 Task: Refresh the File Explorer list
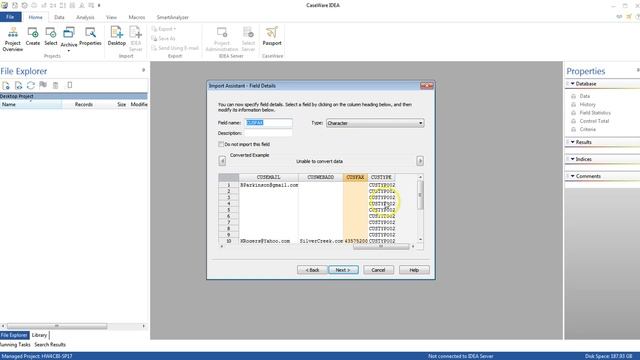[31, 85]
